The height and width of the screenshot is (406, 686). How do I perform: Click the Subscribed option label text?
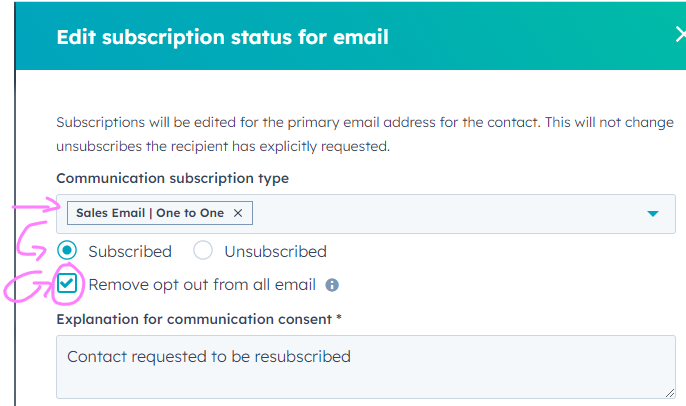point(130,251)
